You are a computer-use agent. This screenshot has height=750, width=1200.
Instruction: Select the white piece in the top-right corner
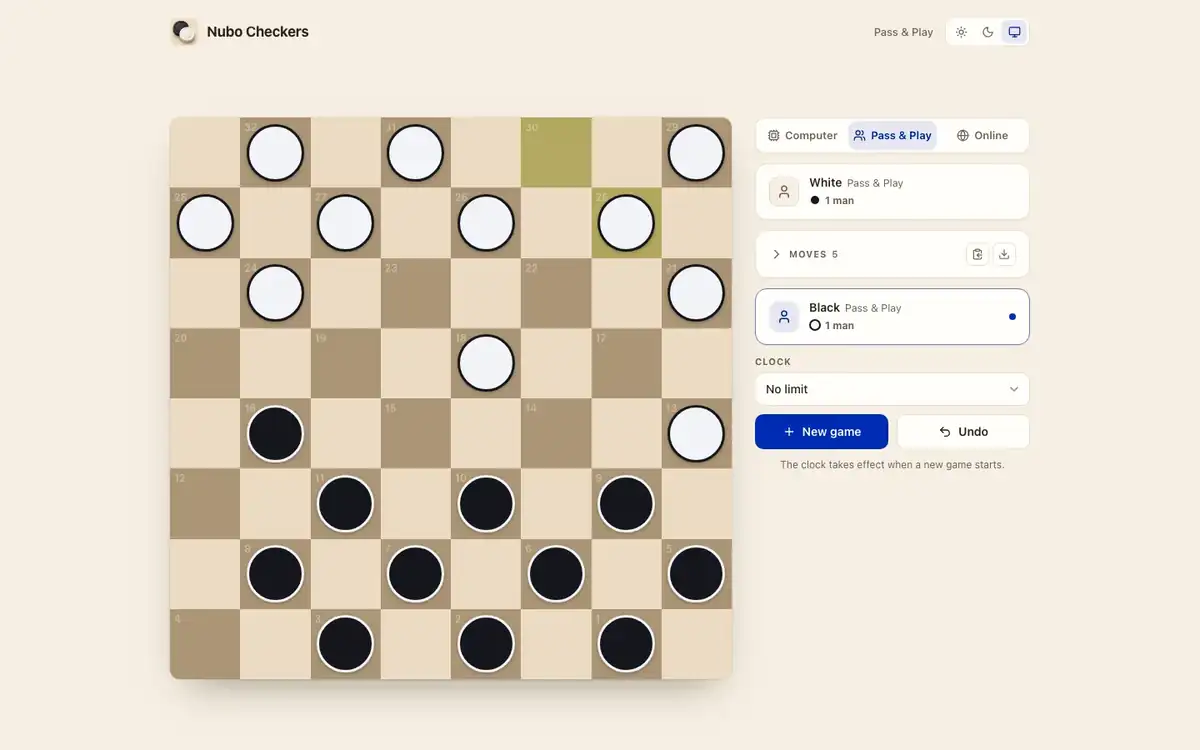click(696, 153)
